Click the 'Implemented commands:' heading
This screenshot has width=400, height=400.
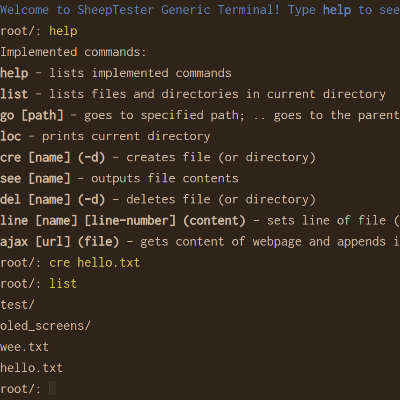point(73,52)
